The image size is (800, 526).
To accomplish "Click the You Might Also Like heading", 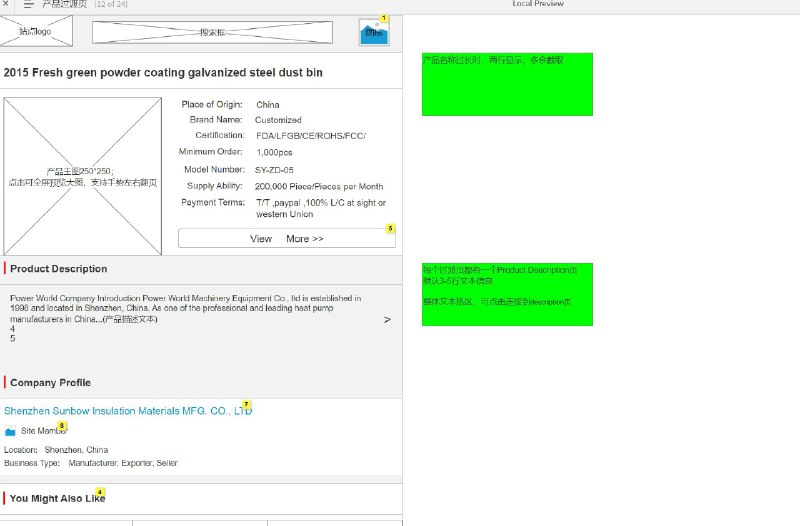I will 57,498.
